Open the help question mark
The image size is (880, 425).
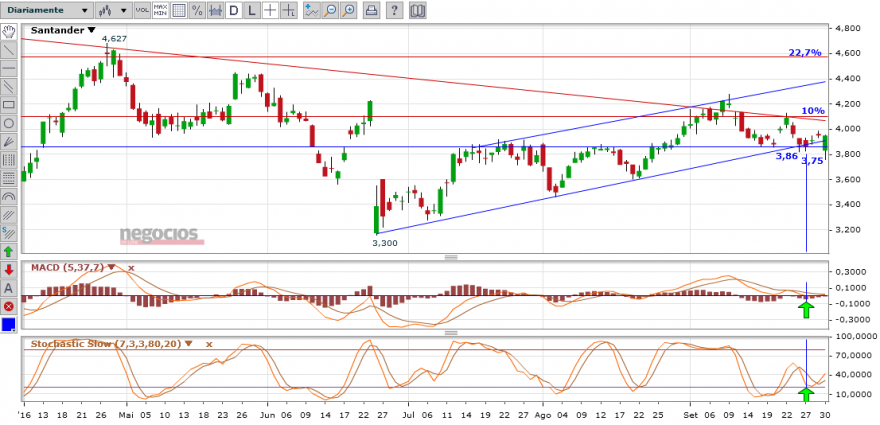point(395,10)
